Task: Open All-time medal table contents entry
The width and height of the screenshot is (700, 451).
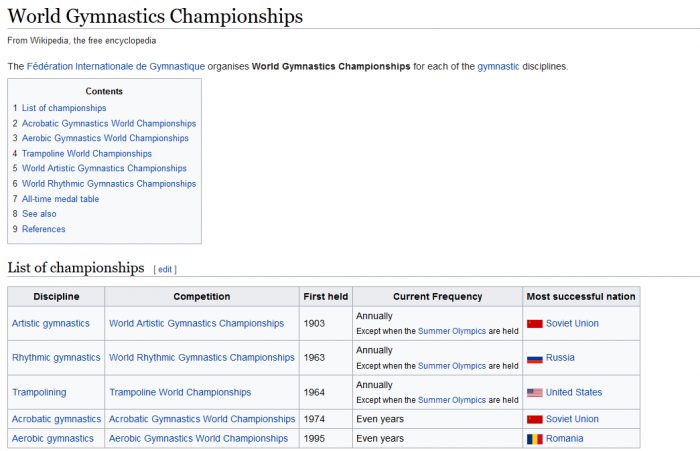Action: [x=60, y=199]
